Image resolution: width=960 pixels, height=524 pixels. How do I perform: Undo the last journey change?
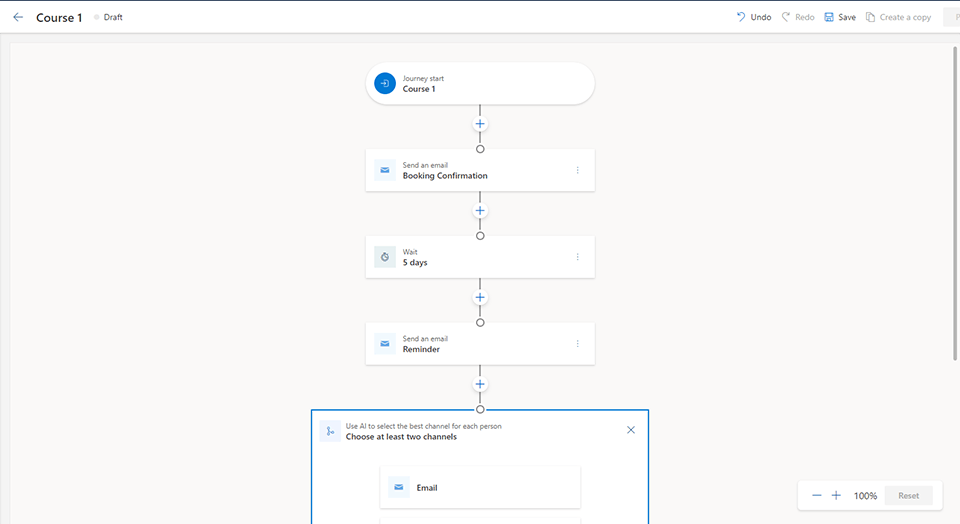[753, 17]
